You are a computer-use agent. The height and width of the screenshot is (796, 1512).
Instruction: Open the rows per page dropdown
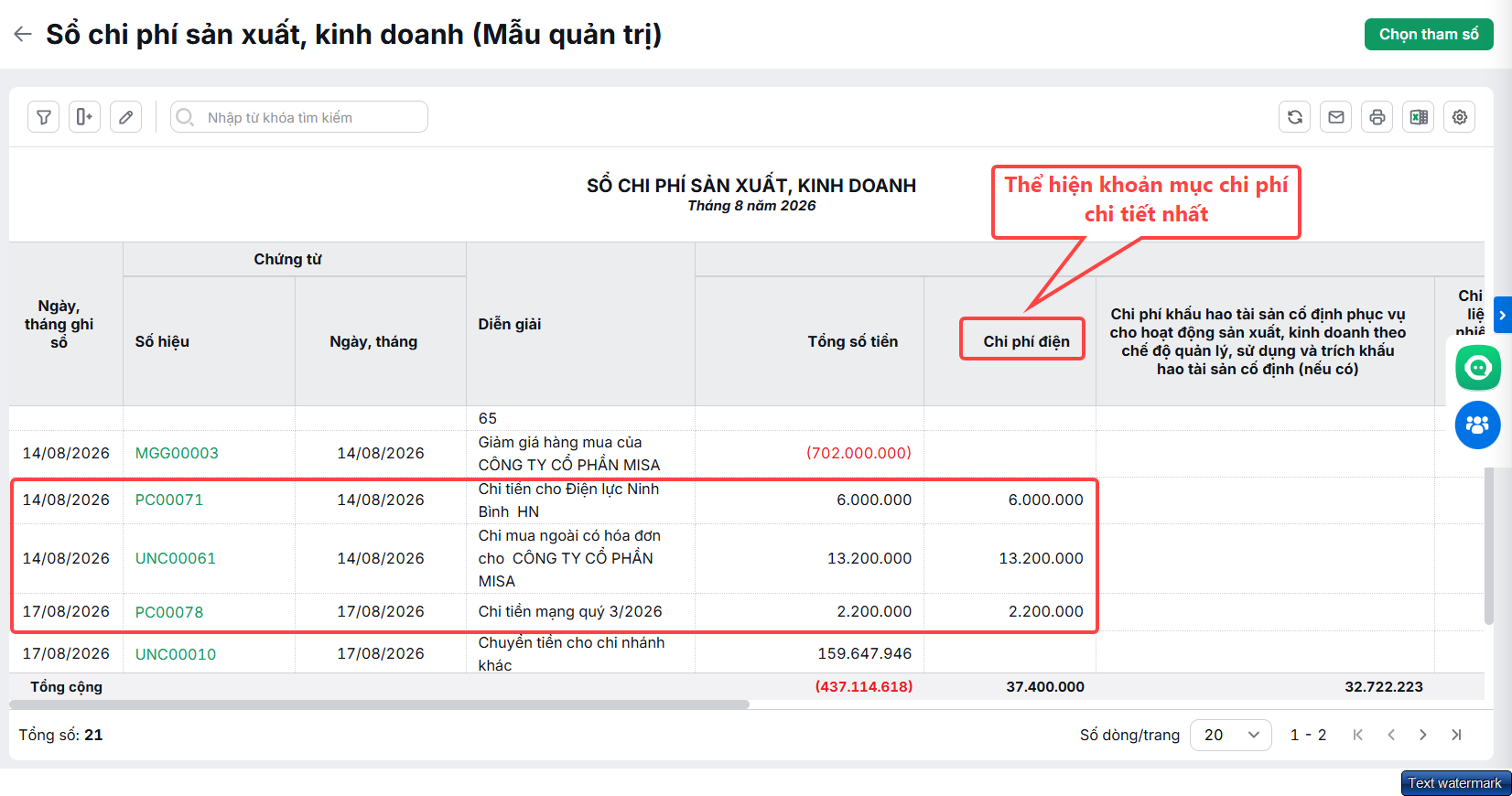(1230, 735)
